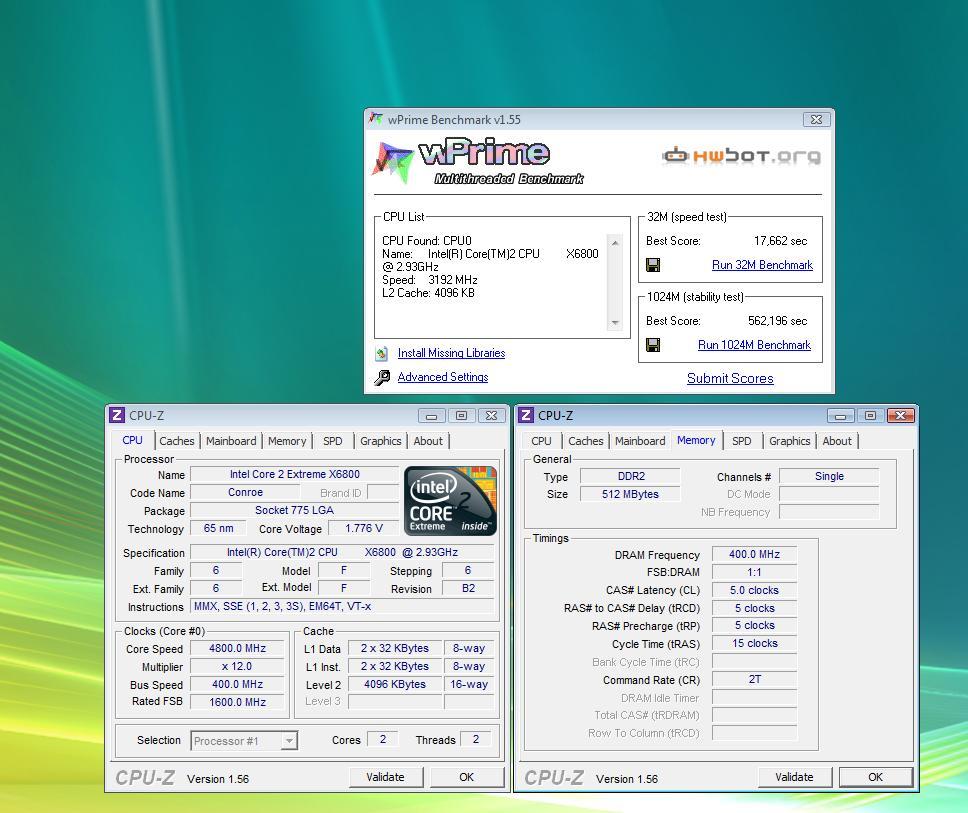Viewport: 968px width, 813px height.
Task: Click the wrench icon beside Advanced Settings
Action: (382, 377)
